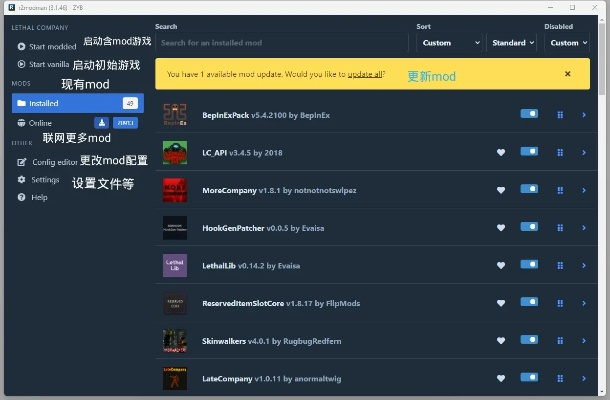Image resolution: width=610 pixels, height=400 pixels.
Task: Click the drag handle icon for HookGenPatcher
Action: pyautogui.click(x=560, y=228)
